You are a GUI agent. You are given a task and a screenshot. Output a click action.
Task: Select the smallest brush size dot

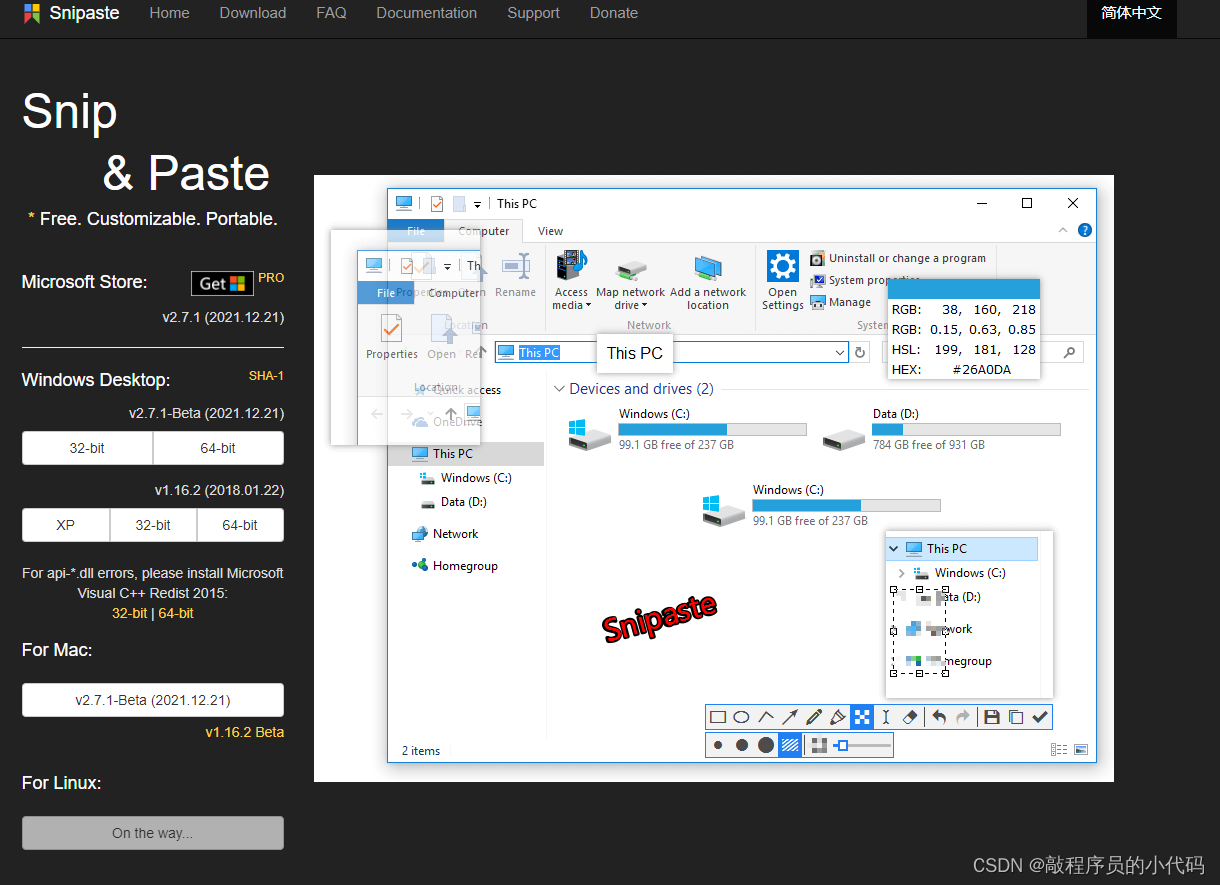[718, 744]
